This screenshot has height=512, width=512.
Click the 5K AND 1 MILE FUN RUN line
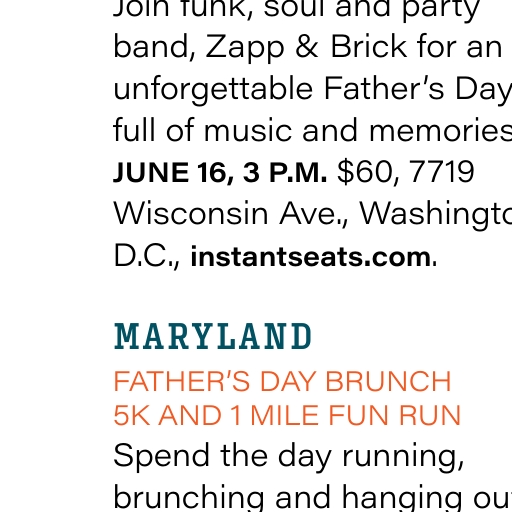click(287, 415)
